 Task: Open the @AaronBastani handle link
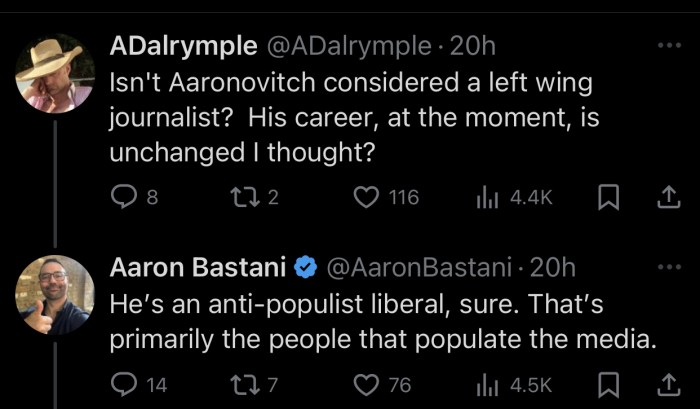click(420, 267)
